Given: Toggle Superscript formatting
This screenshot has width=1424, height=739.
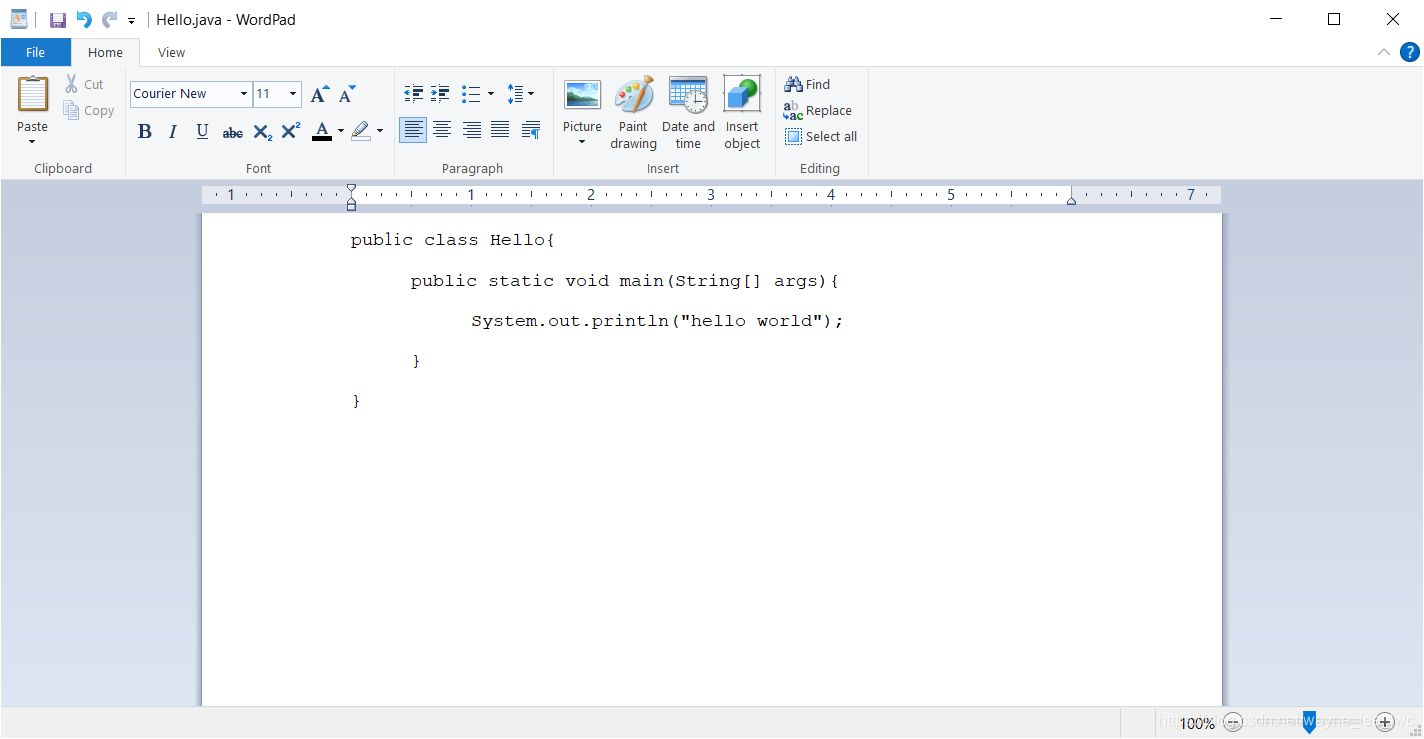Looking at the screenshot, I should tap(291, 131).
